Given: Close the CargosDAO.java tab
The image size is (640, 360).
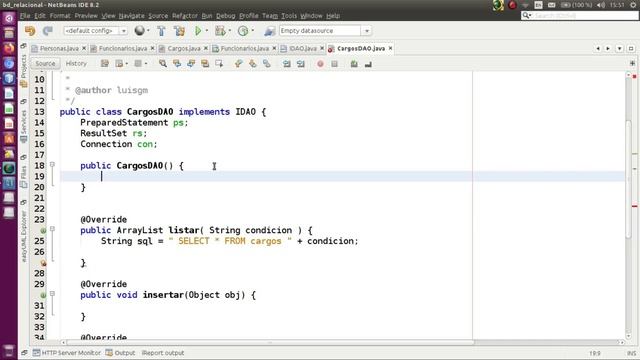Looking at the screenshot, I should coord(391,48).
